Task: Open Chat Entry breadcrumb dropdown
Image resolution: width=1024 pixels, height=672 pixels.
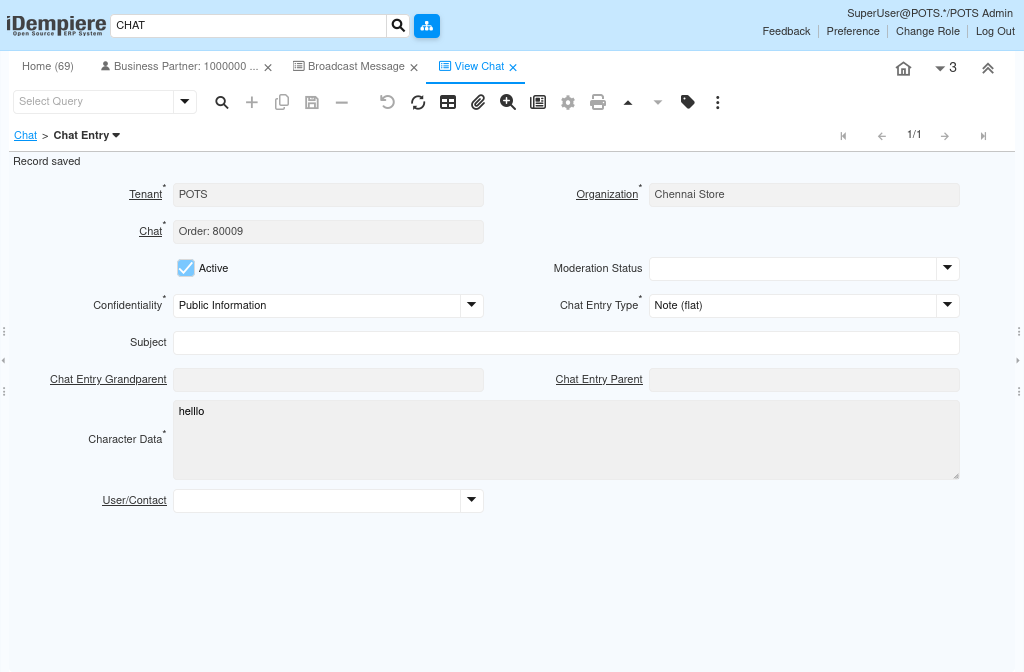Action: coord(116,135)
